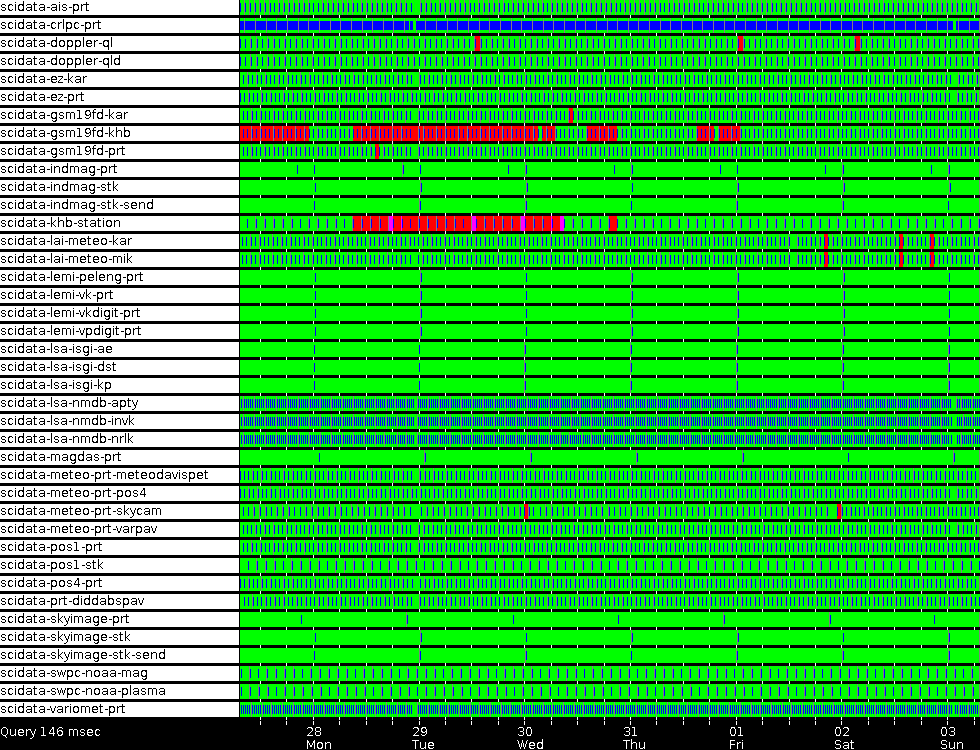Open the scidata-ez-prt entry

42,97
